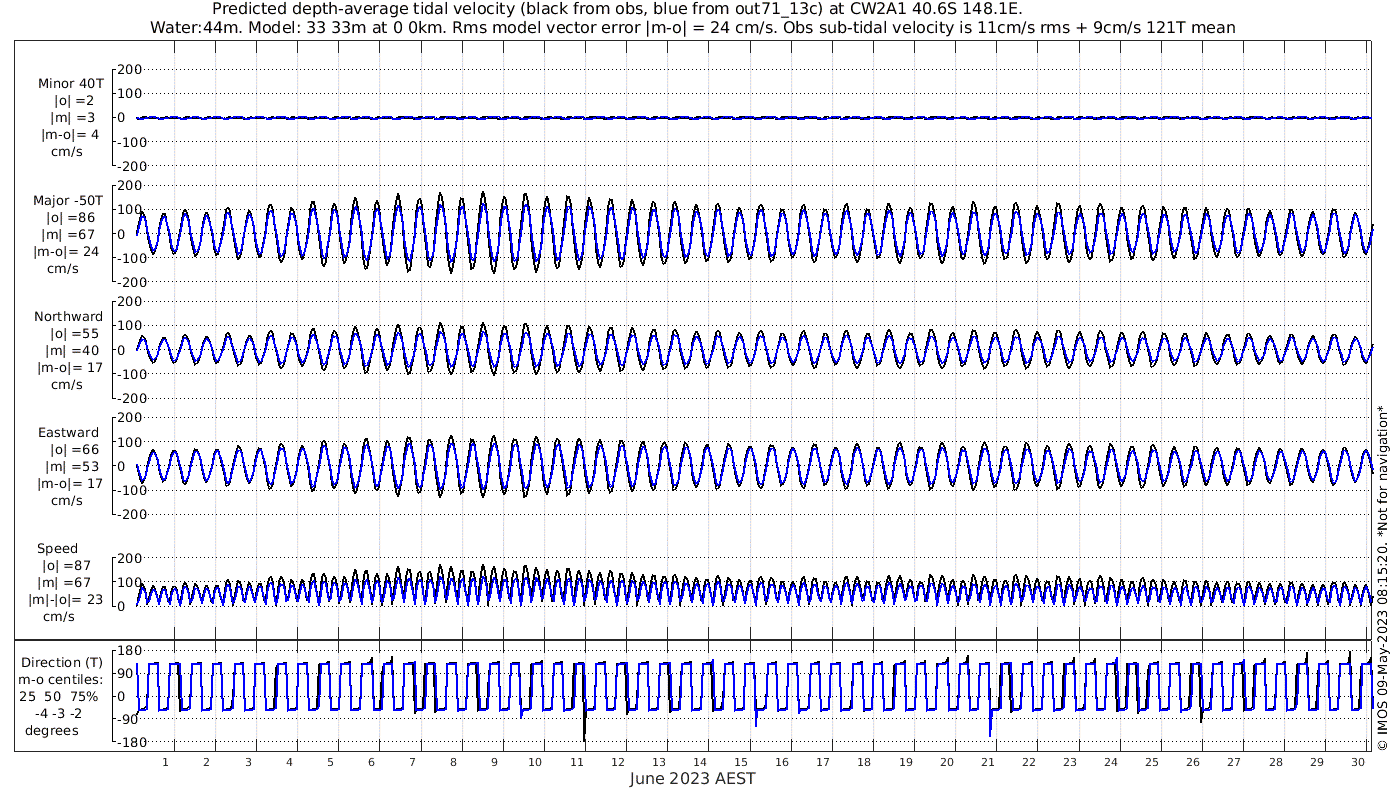Click the '|m-o|= 24' value in Major panel
This screenshot has height=800, width=1400.
[x=67, y=252]
